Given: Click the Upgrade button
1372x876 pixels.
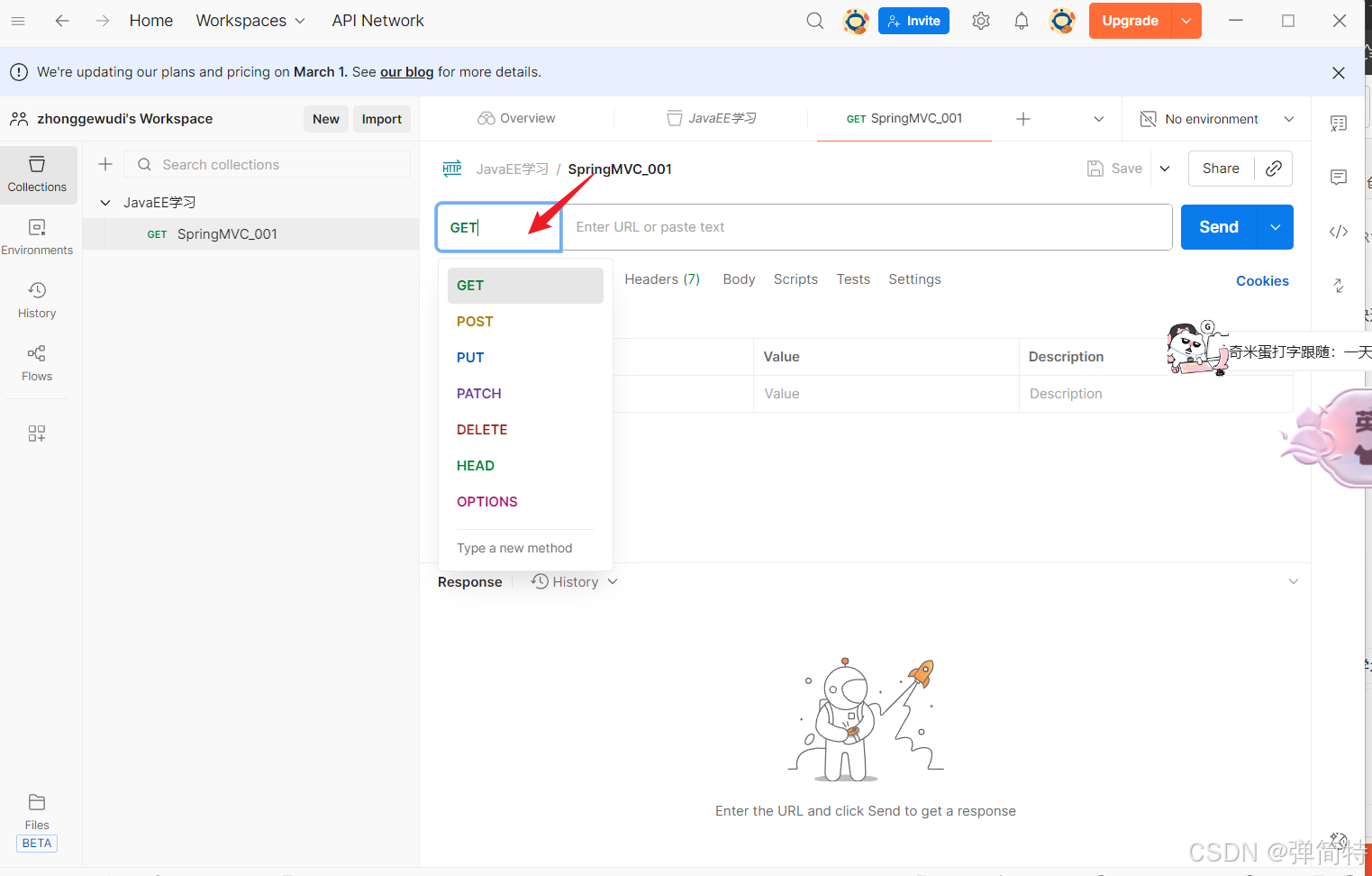Looking at the screenshot, I should click(1130, 21).
